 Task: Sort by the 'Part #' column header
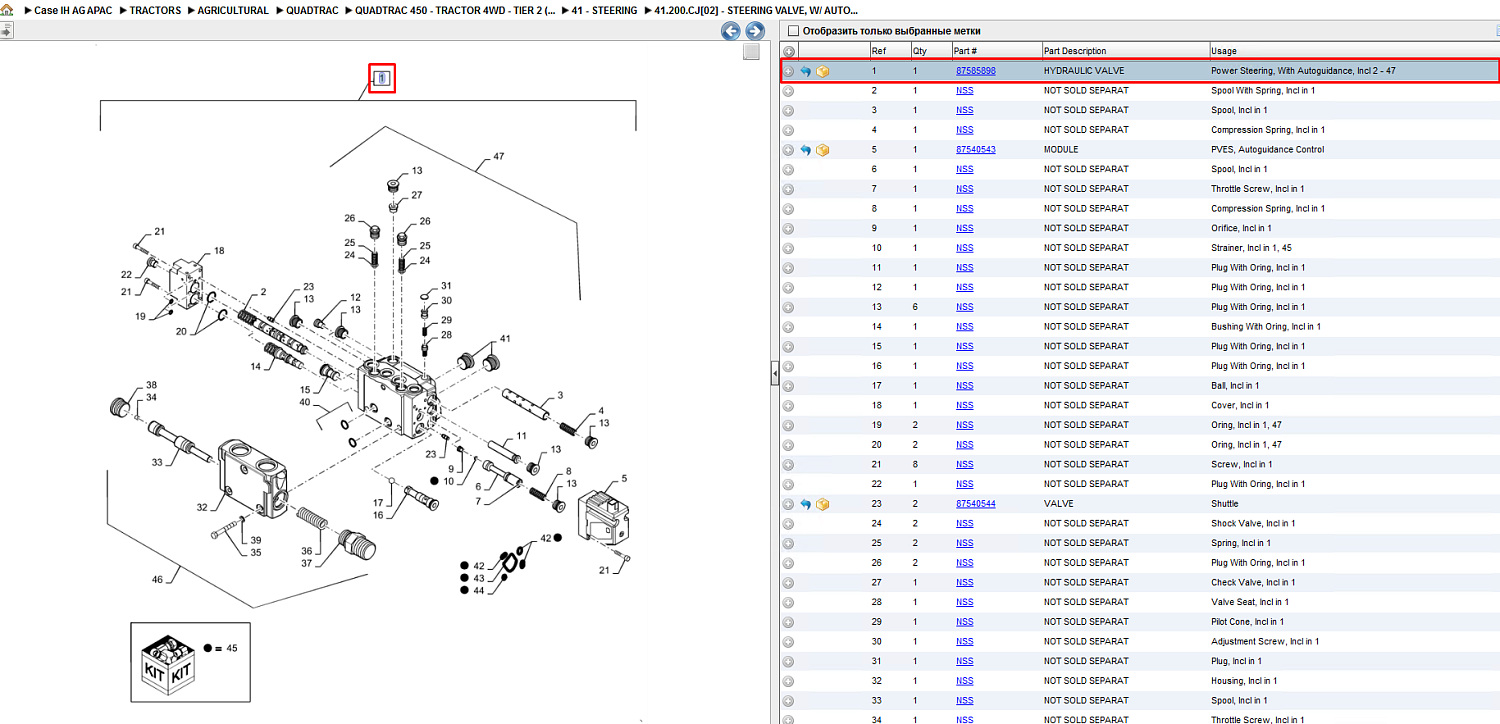click(995, 51)
